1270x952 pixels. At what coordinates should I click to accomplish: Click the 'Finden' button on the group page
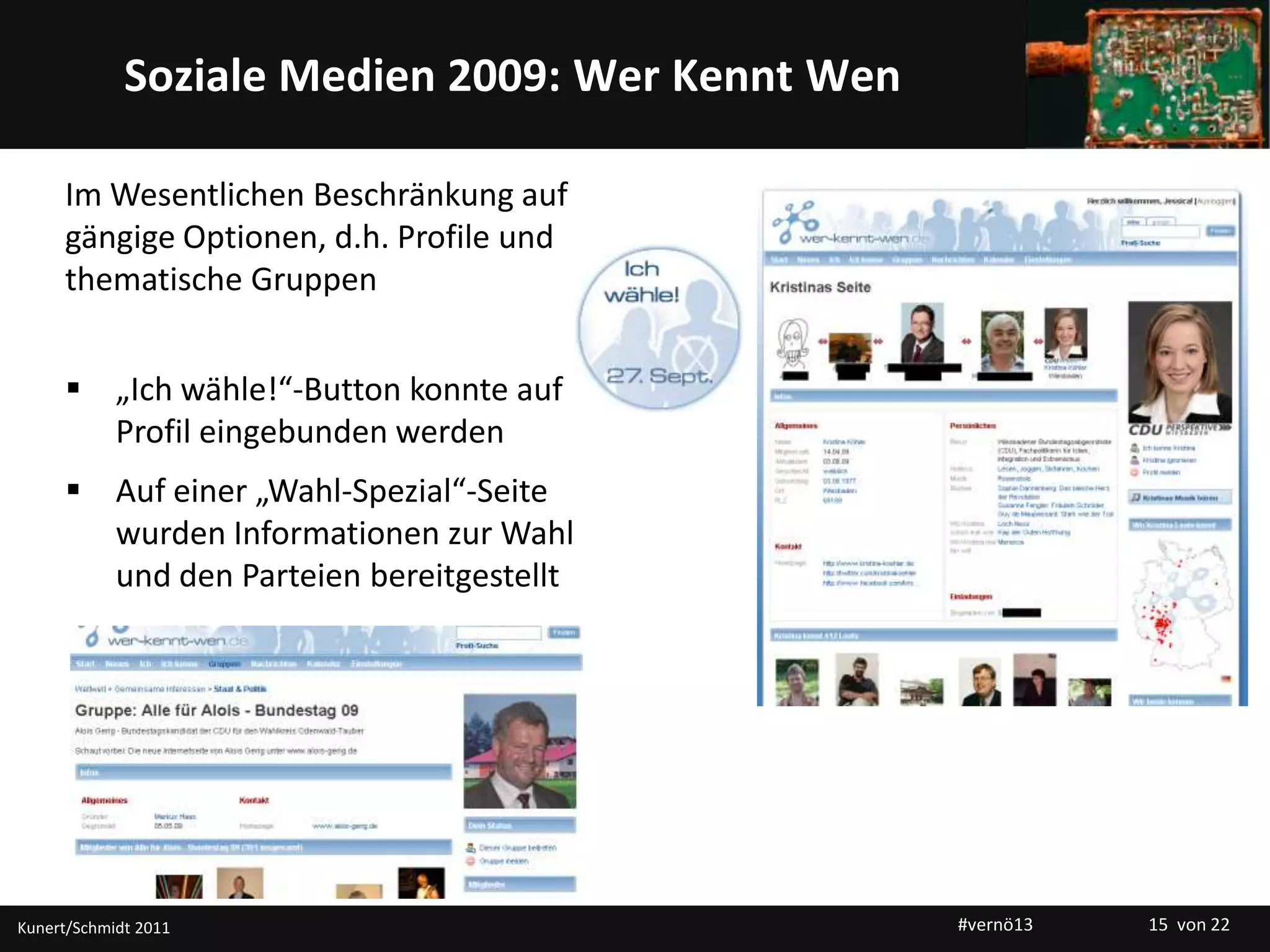(564, 632)
